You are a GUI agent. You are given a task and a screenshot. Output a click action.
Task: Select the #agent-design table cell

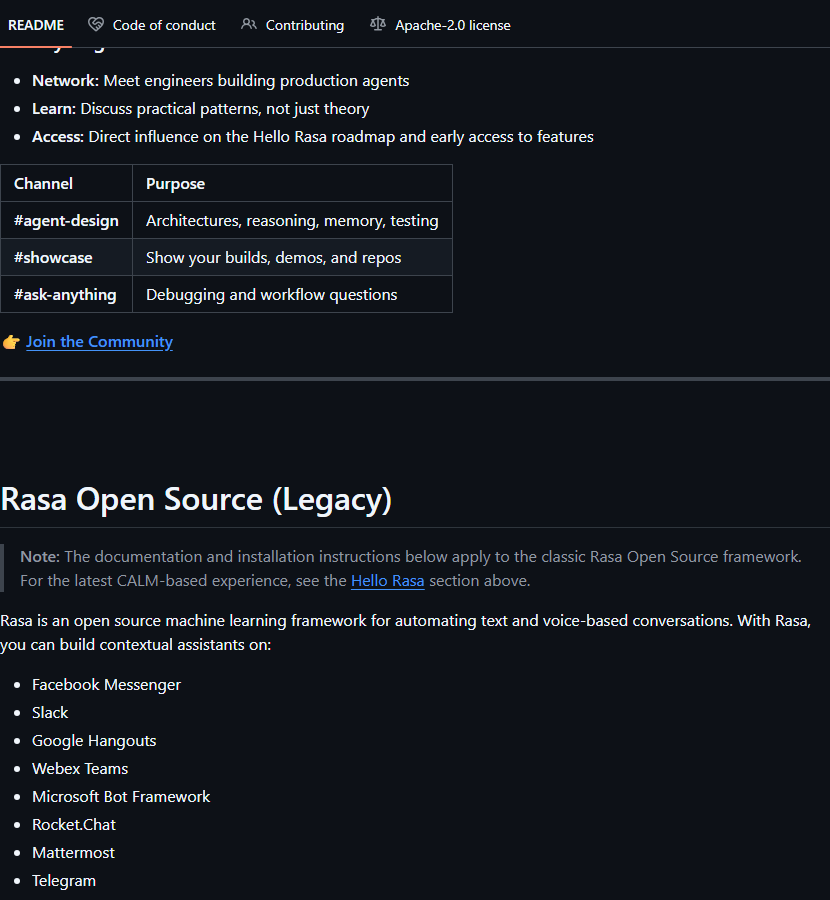point(67,220)
